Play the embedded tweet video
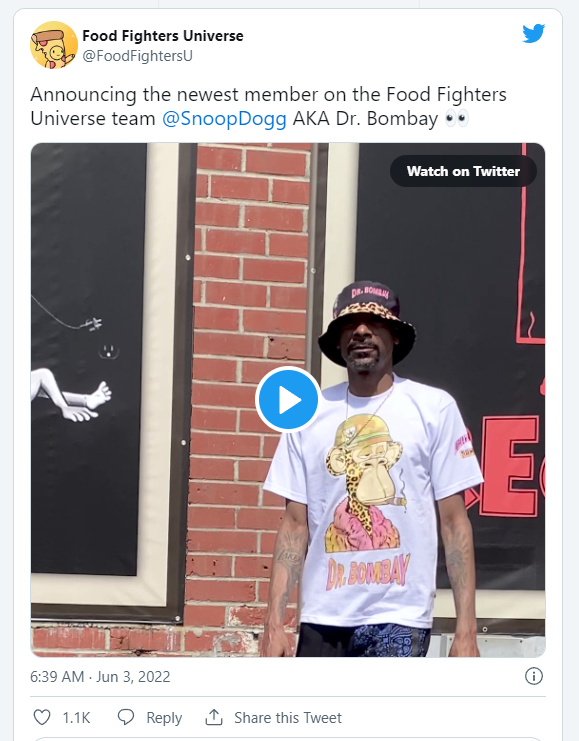The height and width of the screenshot is (741, 579). coord(288,399)
